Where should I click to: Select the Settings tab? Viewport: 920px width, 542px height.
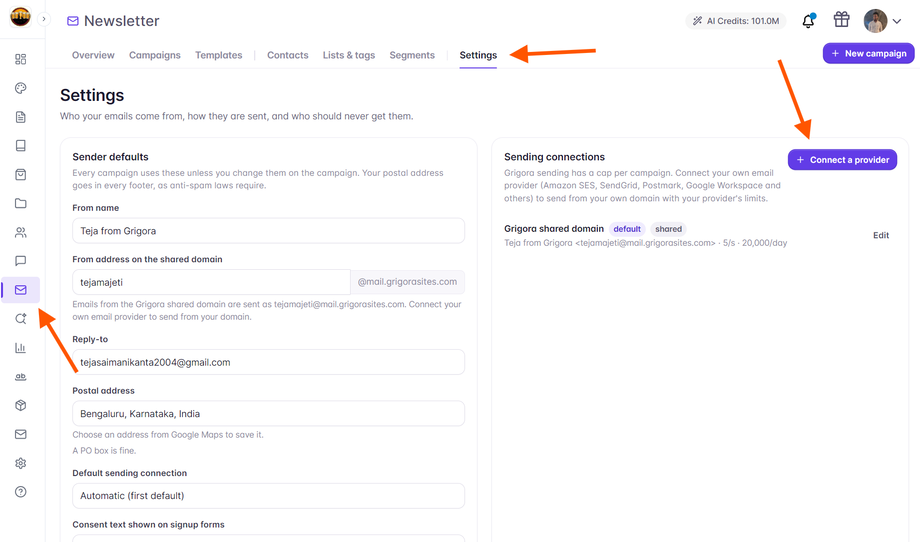pos(478,55)
